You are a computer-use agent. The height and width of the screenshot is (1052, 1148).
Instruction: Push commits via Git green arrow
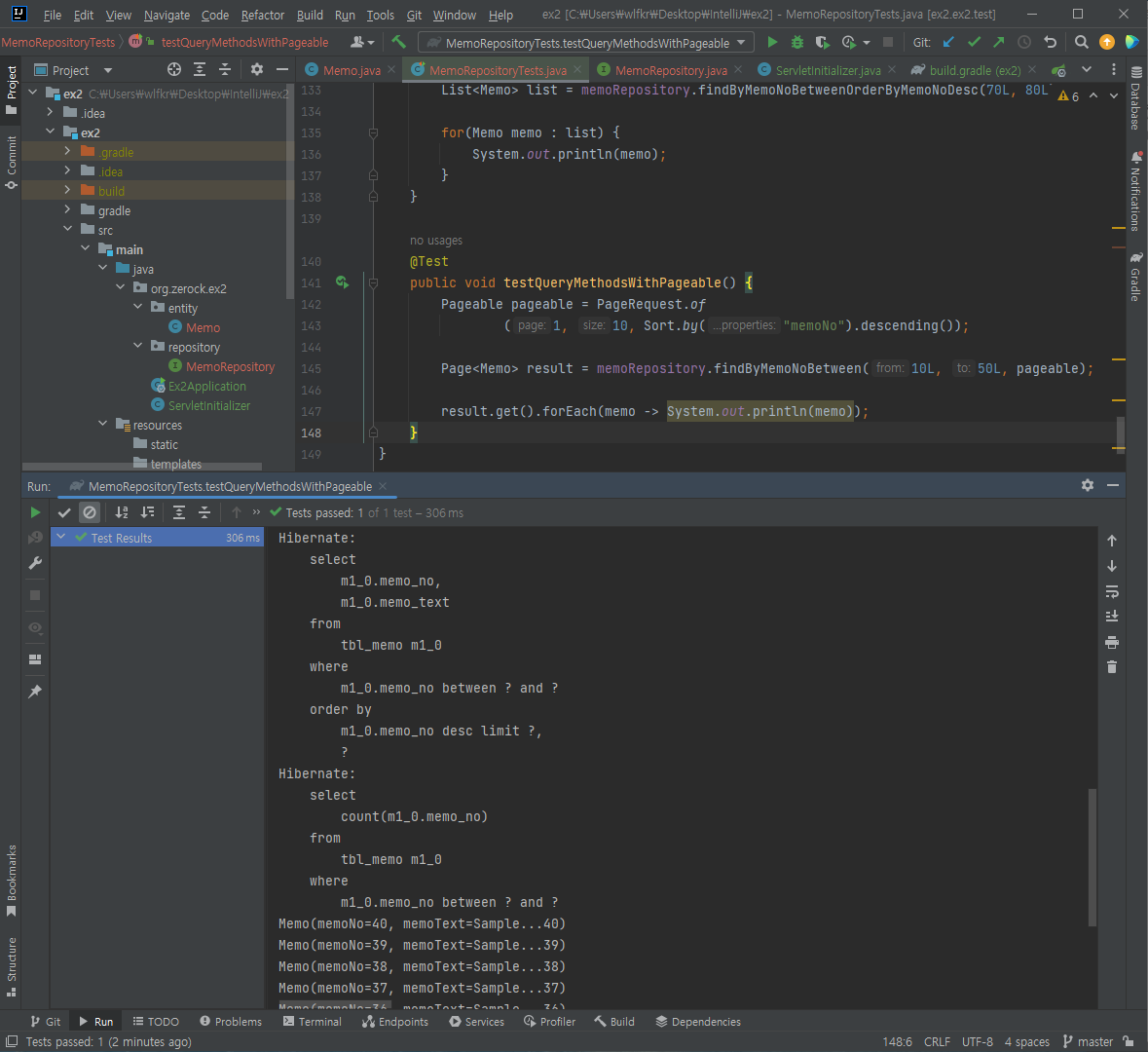999,43
